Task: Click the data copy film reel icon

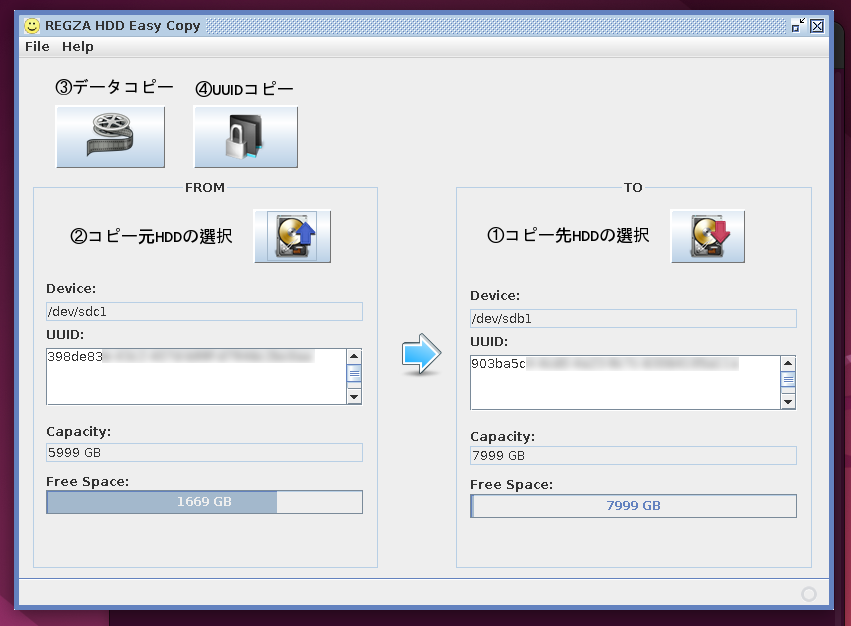Action: tap(110, 137)
